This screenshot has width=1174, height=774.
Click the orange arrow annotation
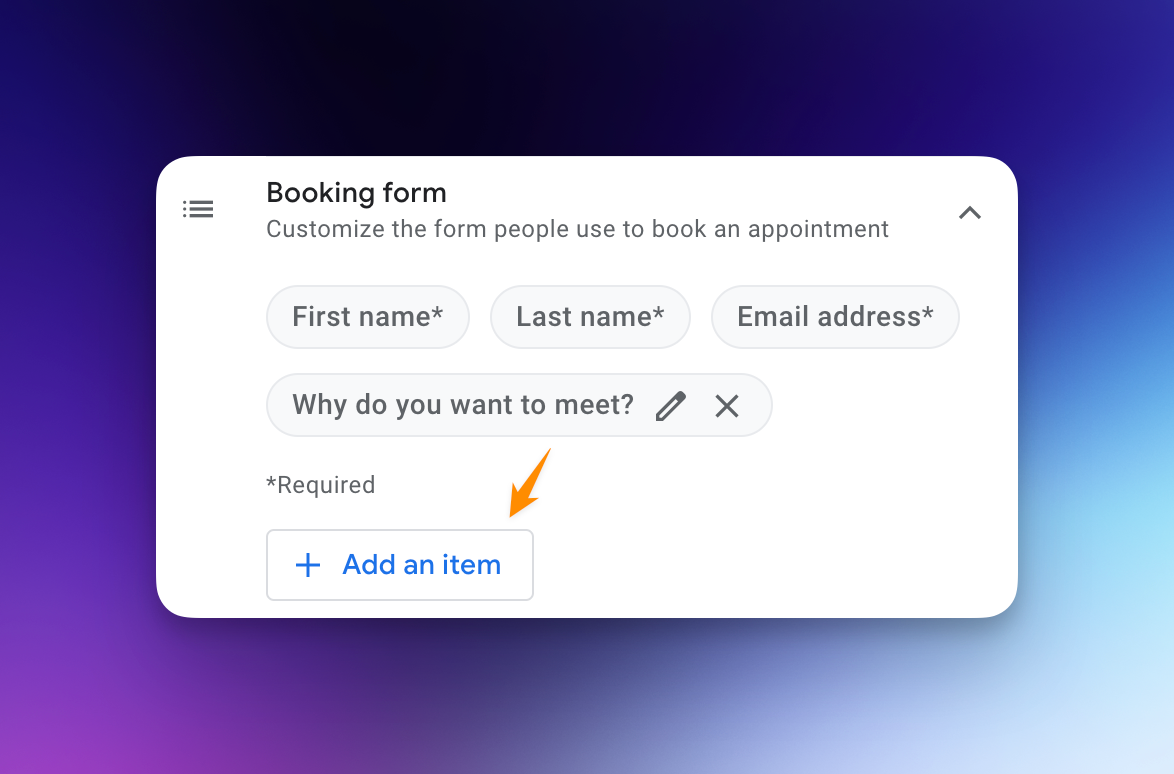coord(530,483)
